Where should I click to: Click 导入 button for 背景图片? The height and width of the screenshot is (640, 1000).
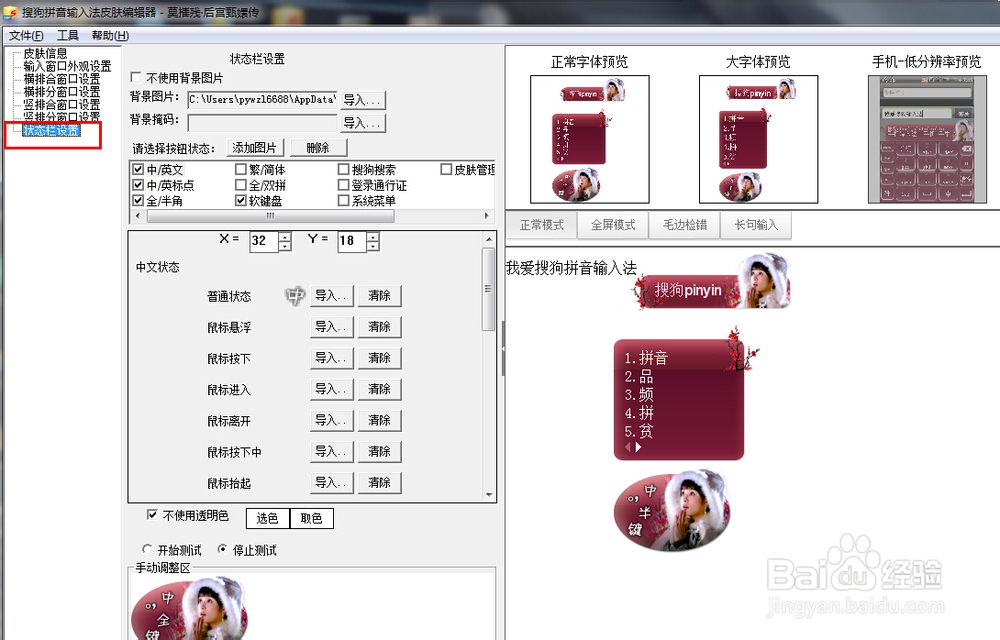click(363, 100)
